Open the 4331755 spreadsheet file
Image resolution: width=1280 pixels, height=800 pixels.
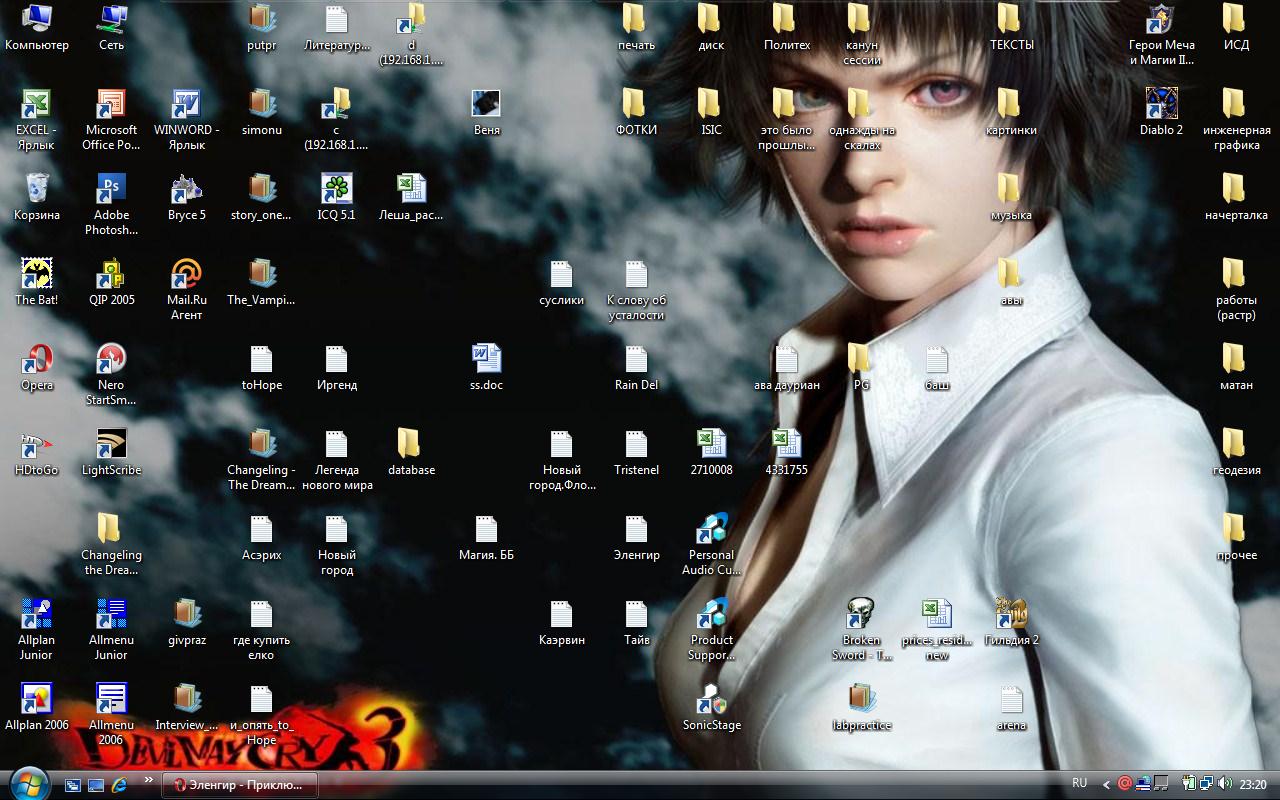pyautogui.click(x=786, y=452)
